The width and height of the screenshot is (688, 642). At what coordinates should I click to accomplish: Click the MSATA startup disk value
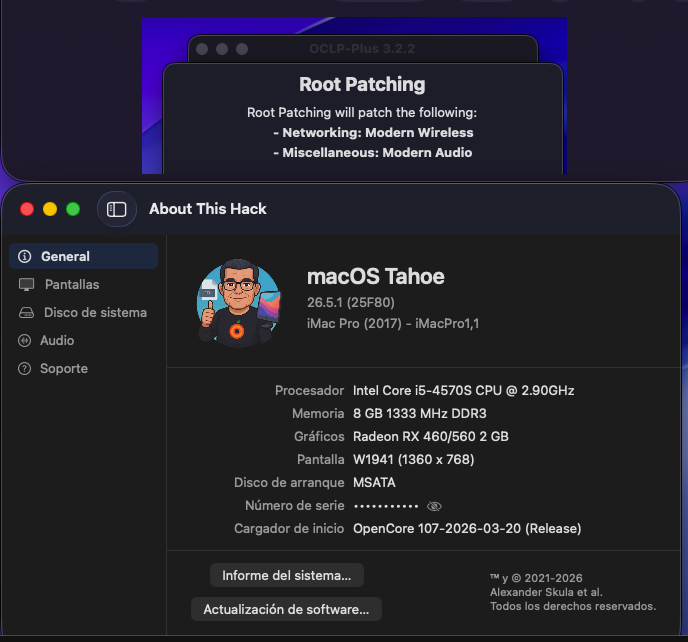coord(374,482)
